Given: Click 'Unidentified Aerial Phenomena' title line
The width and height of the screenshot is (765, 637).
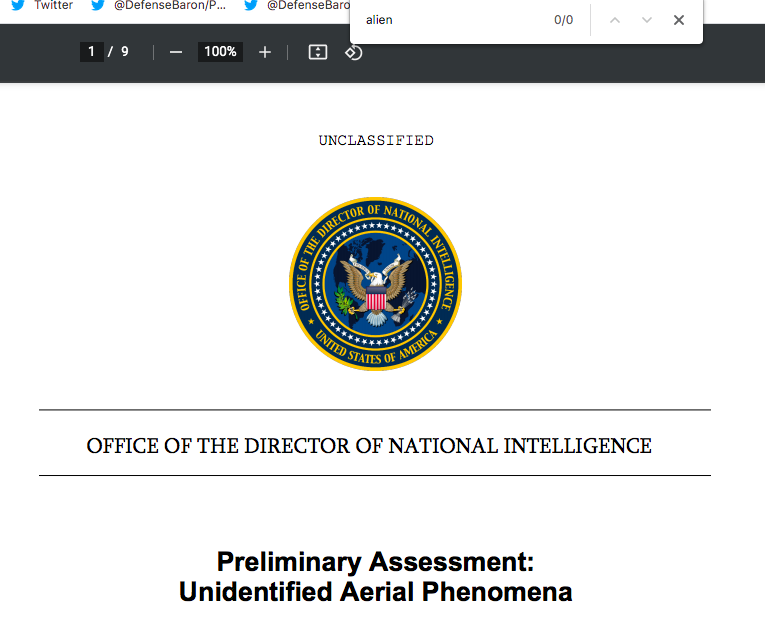Looking at the screenshot, I should click(x=375, y=592).
